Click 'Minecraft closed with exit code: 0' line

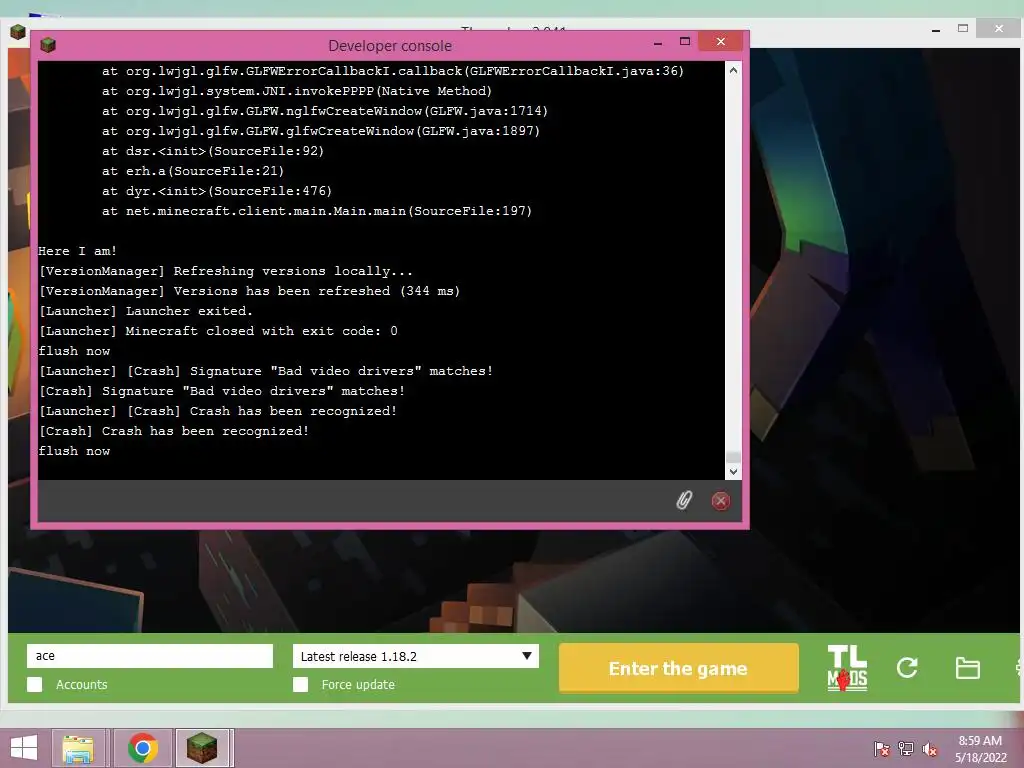[217, 331]
